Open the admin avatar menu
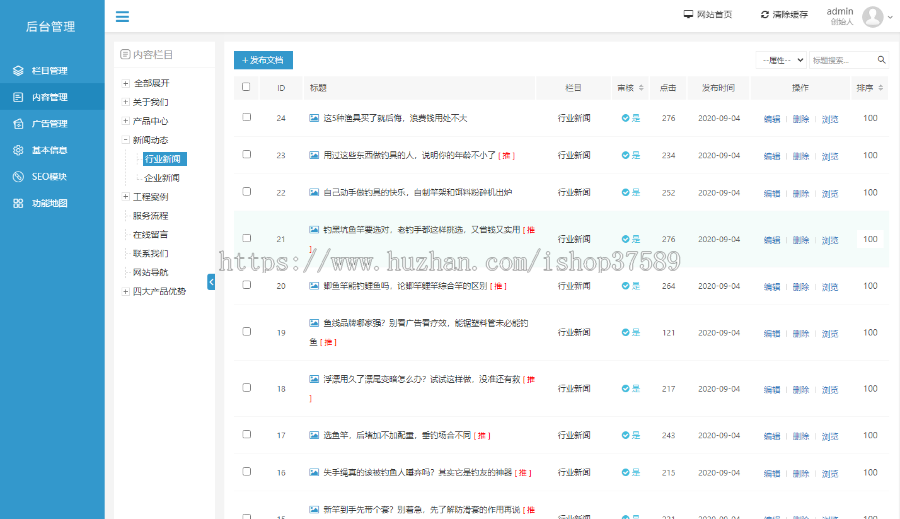The image size is (900, 519). point(872,17)
